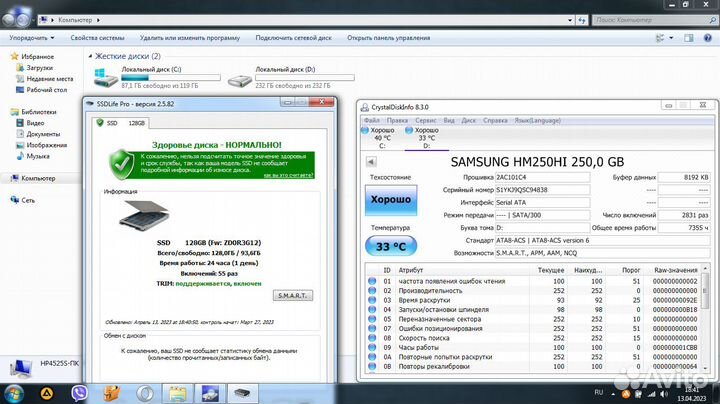This screenshot has width=720, height=404.
Task: Open the File Explorer taskbar button
Action: click(x=177, y=393)
